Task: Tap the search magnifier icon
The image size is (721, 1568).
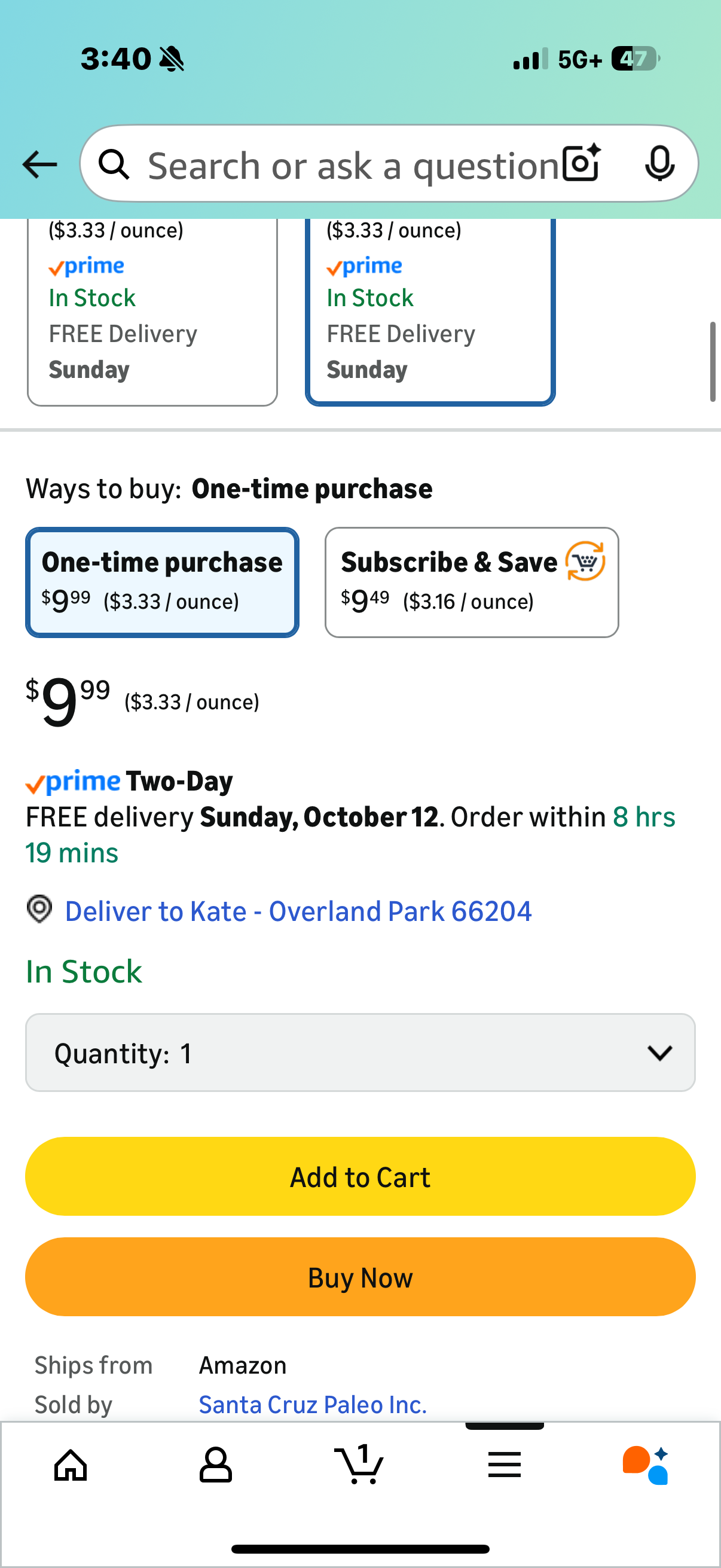Action: point(114,164)
